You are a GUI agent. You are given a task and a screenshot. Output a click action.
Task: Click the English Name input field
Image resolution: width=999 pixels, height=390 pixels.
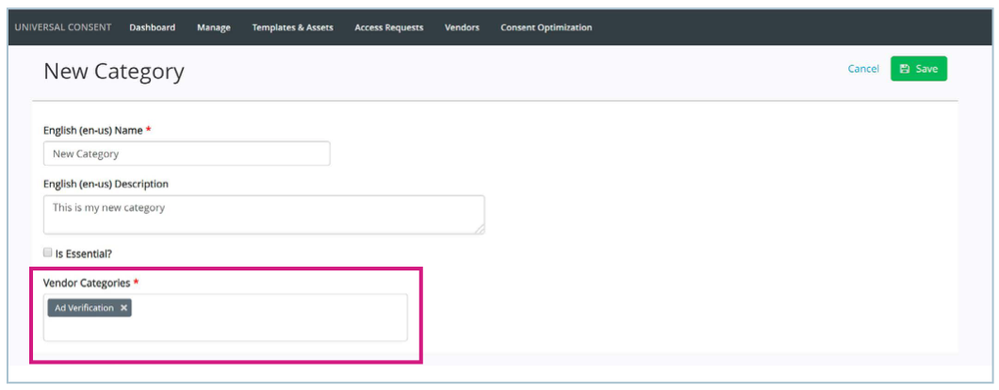click(187, 154)
